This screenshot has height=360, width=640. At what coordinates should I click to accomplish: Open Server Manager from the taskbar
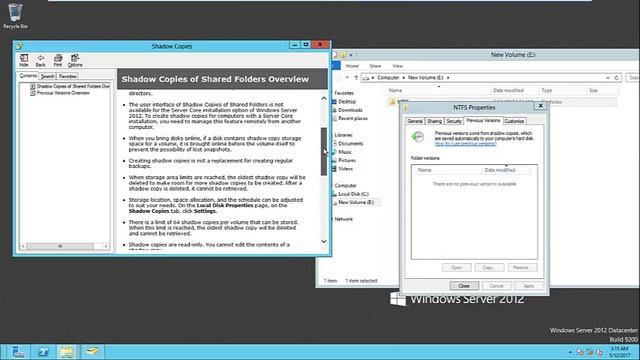coord(18,352)
